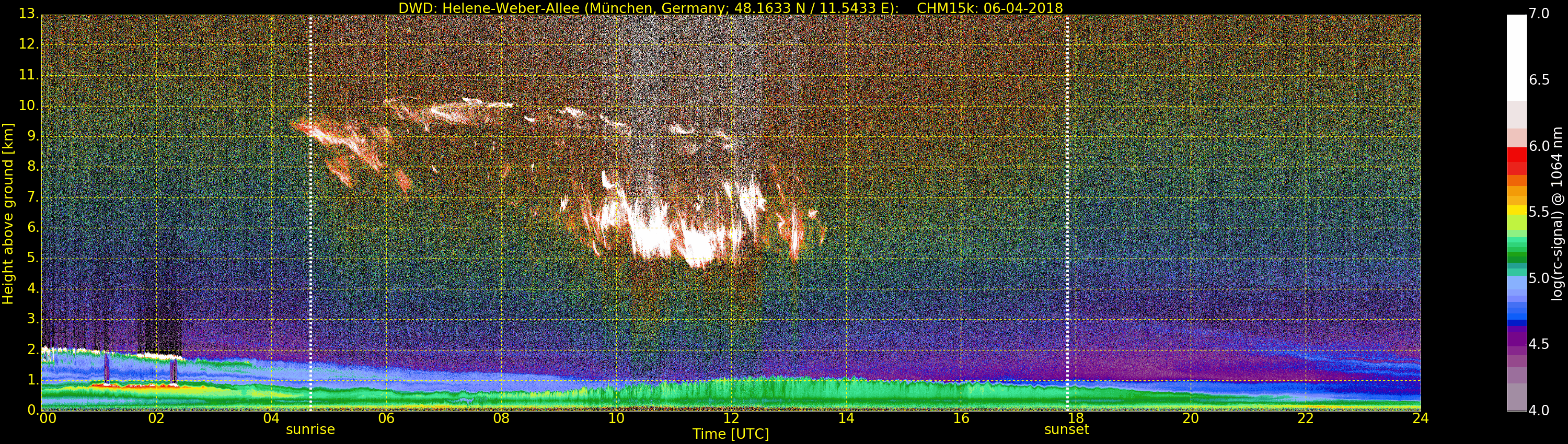Click the 06 tick label on the time axis
The height and width of the screenshot is (444, 1568).
pos(386,418)
